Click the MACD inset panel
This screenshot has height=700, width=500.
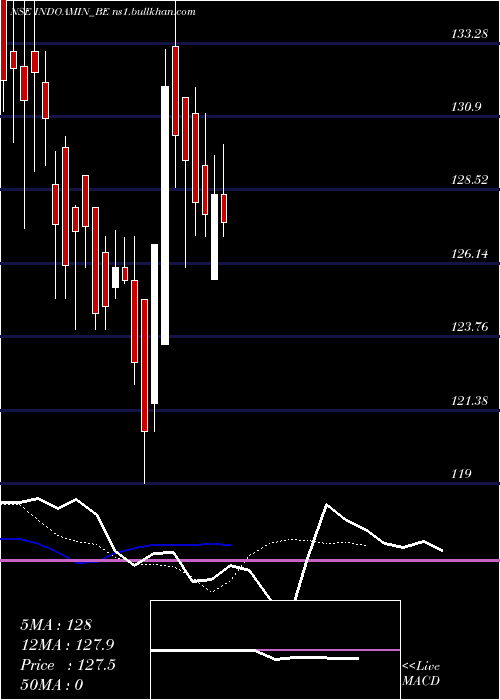click(275, 650)
